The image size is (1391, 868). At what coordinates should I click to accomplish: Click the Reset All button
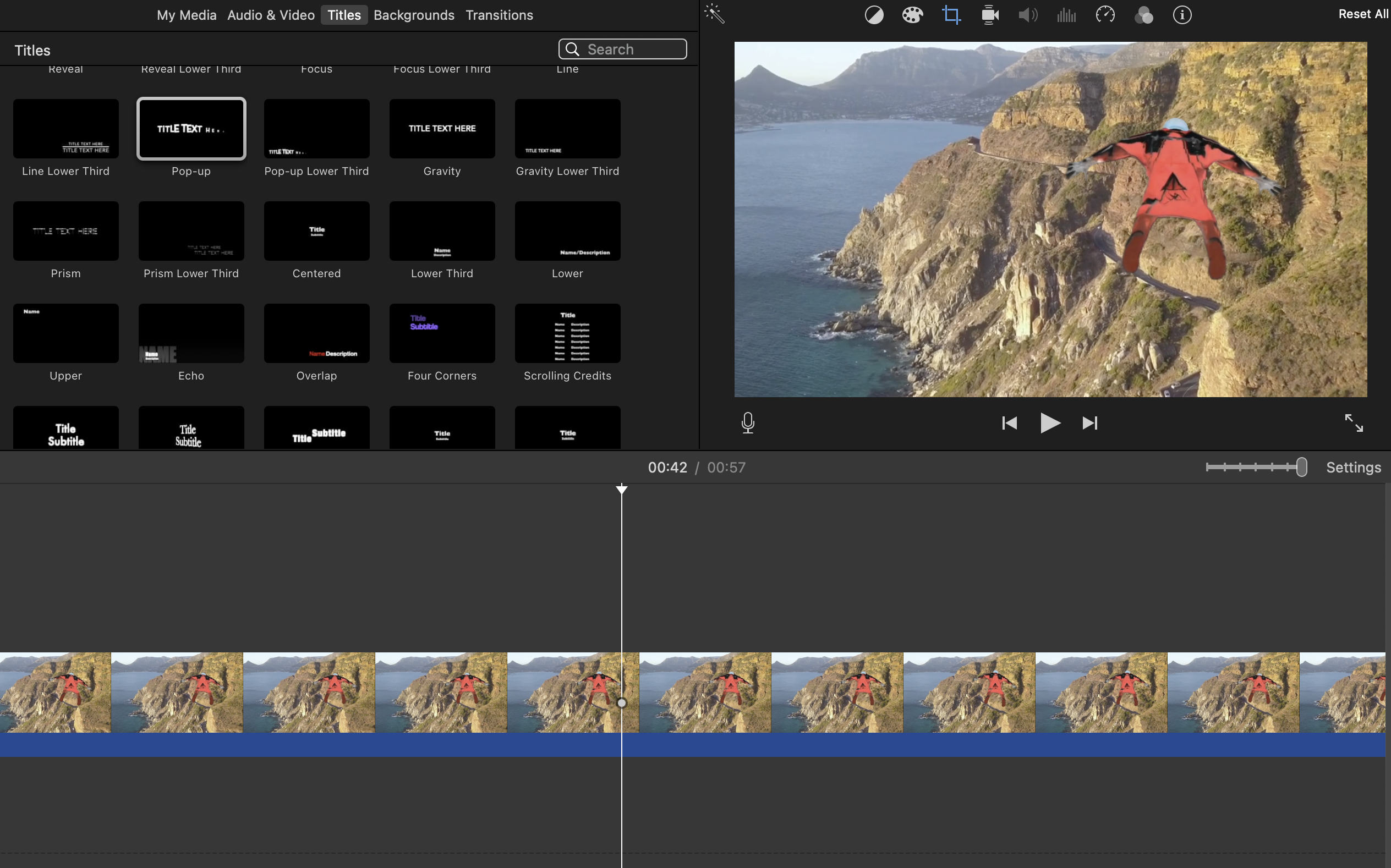pos(1363,14)
